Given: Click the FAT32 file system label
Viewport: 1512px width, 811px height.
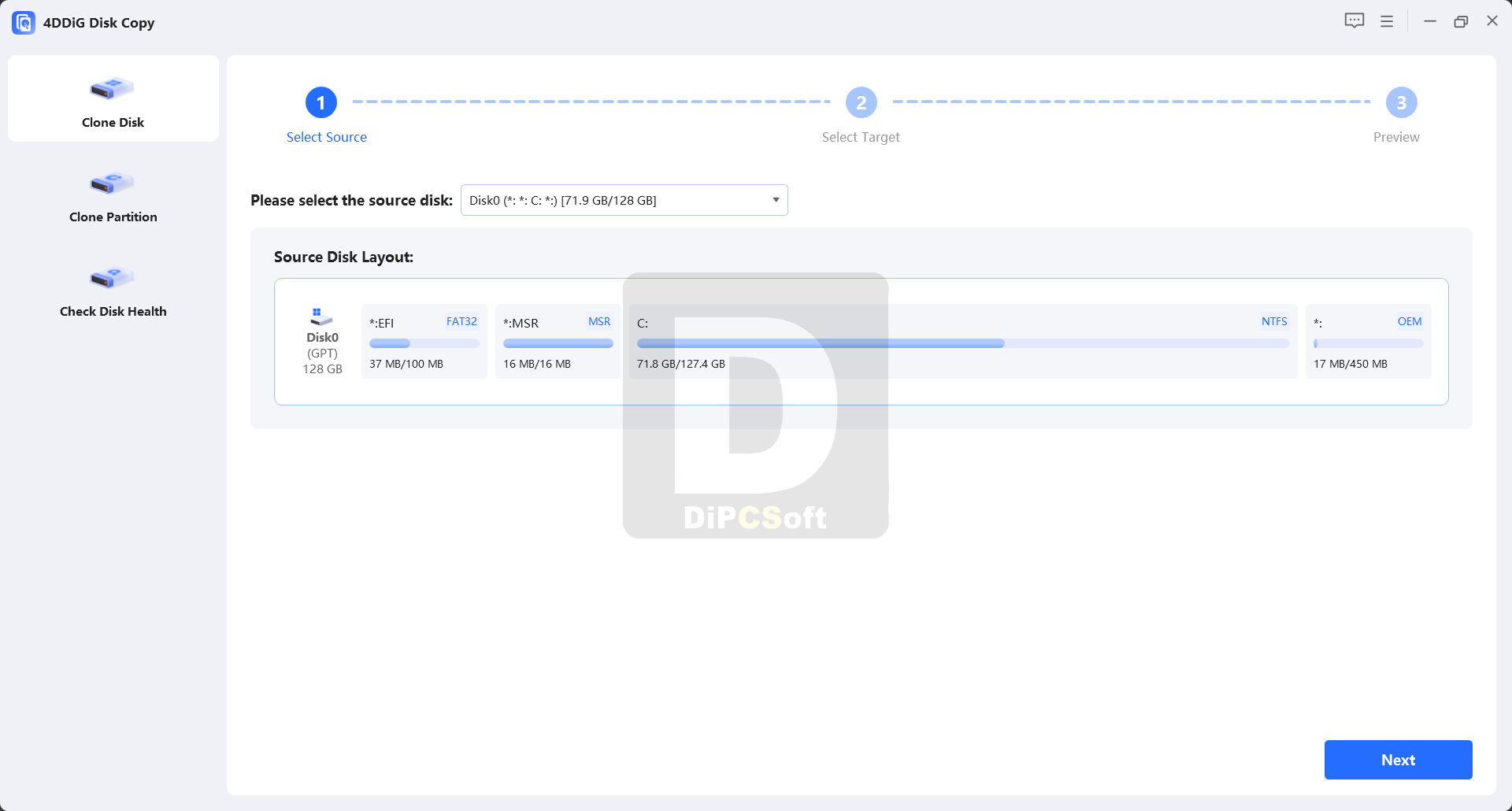Looking at the screenshot, I should (461, 321).
